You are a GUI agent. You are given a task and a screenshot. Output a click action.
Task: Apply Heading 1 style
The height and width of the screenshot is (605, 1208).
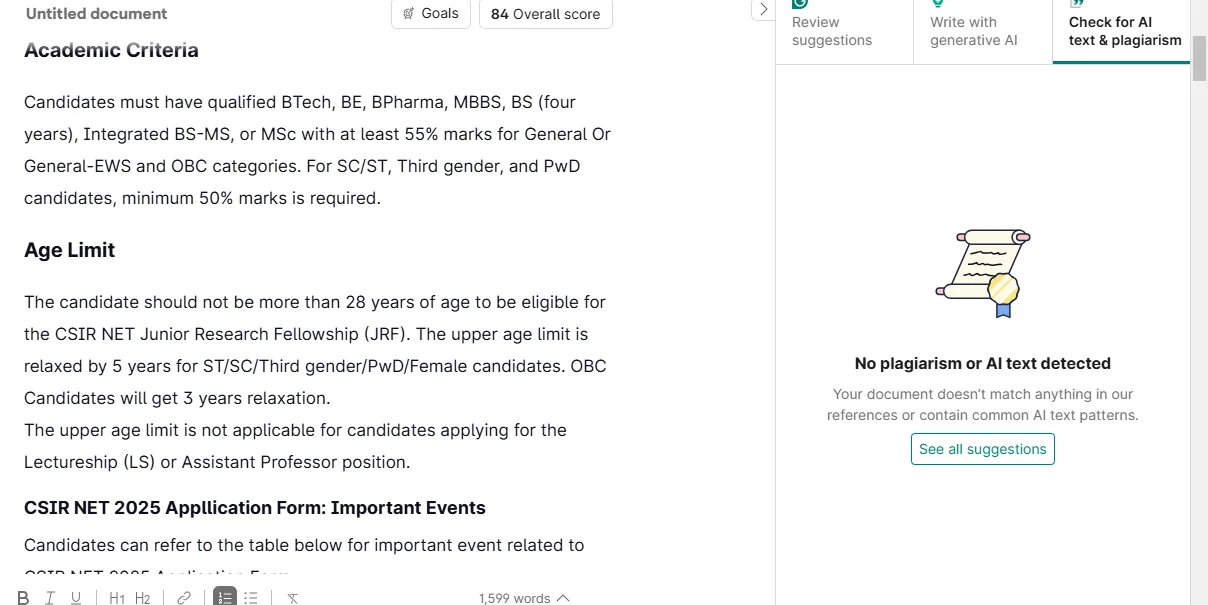pyautogui.click(x=117, y=598)
